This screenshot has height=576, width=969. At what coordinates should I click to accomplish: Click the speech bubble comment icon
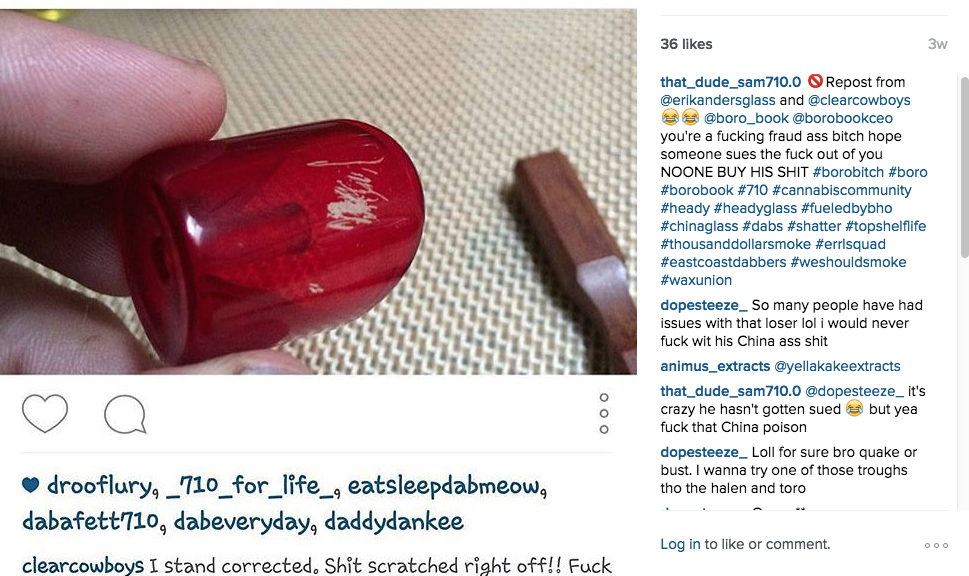point(125,414)
